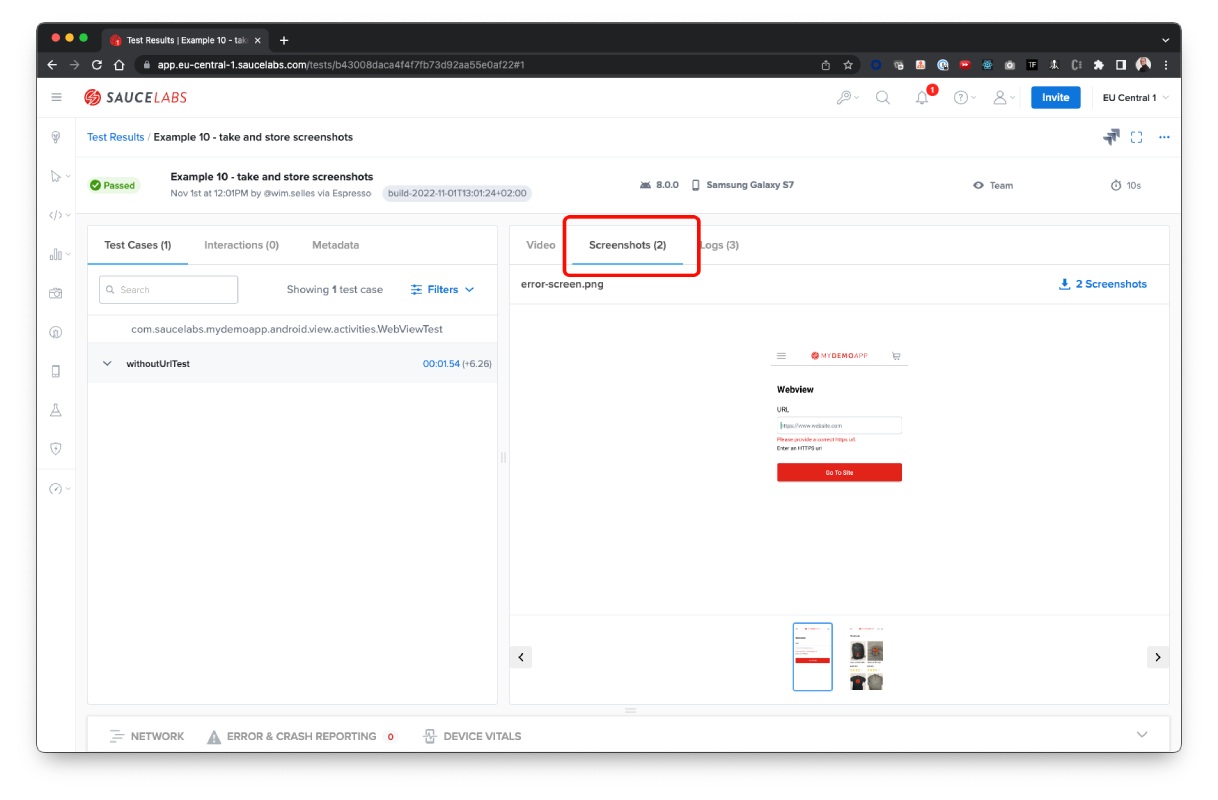
Task: Click the lightbulb icon in left sidebar
Action: (x=56, y=137)
